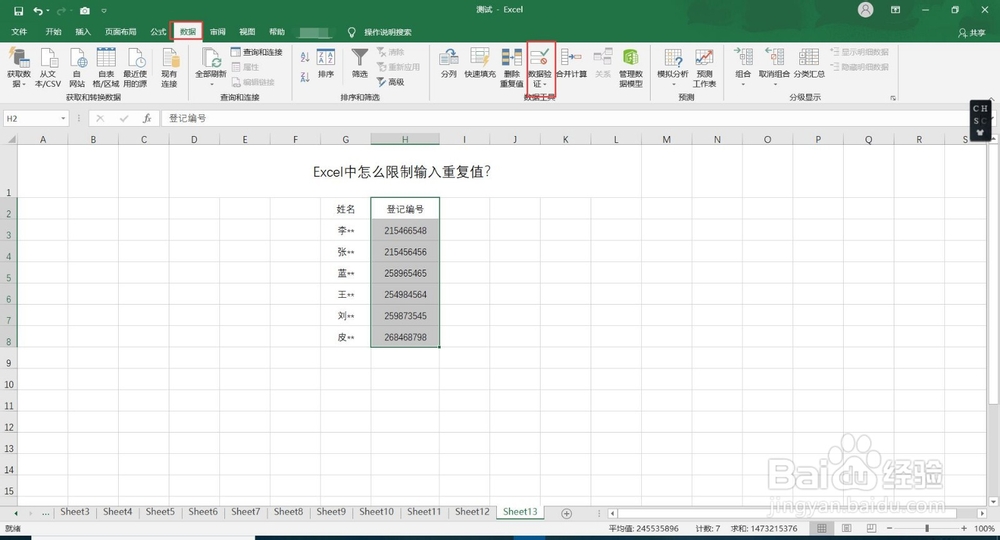Viewport: 1000px width, 540px height.
Task: Click Flash Fill (快速填充)
Action: click(x=480, y=64)
